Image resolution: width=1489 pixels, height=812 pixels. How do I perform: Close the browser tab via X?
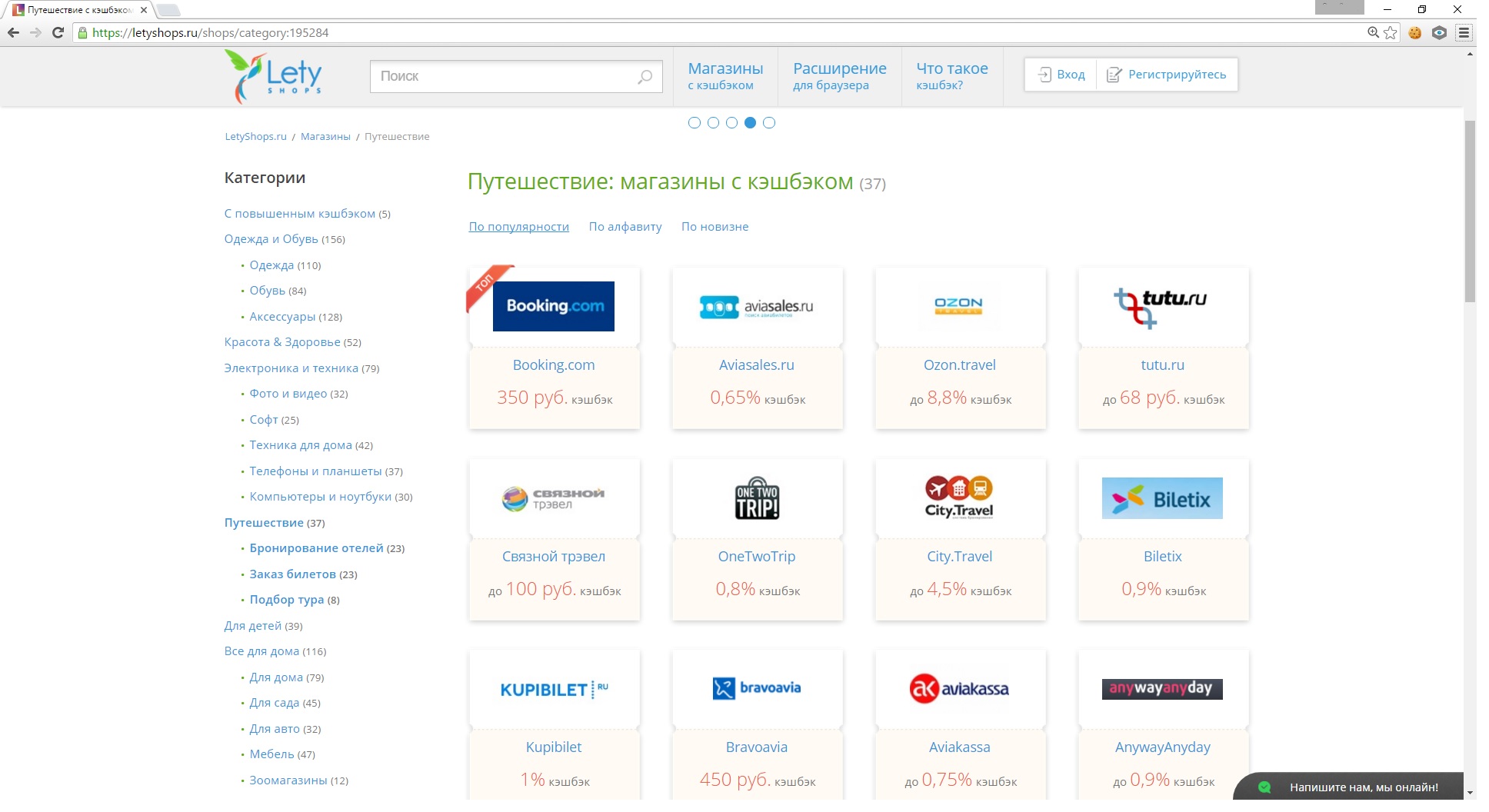click(x=144, y=10)
